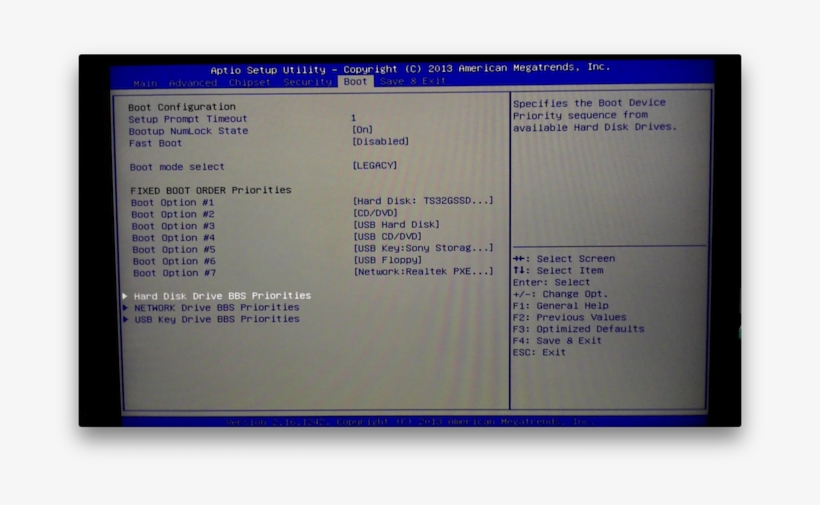This screenshot has width=820, height=505.
Task: Open Hard Disk Drive BBS Priorities submenu
Action: [222, 295]
